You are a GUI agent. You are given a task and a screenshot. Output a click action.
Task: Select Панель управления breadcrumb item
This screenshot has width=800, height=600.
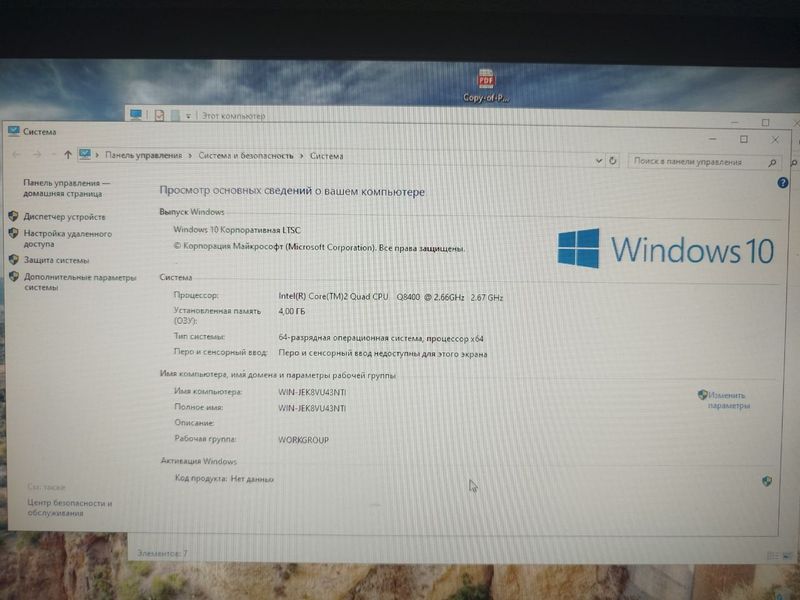(x=143, y=155)
